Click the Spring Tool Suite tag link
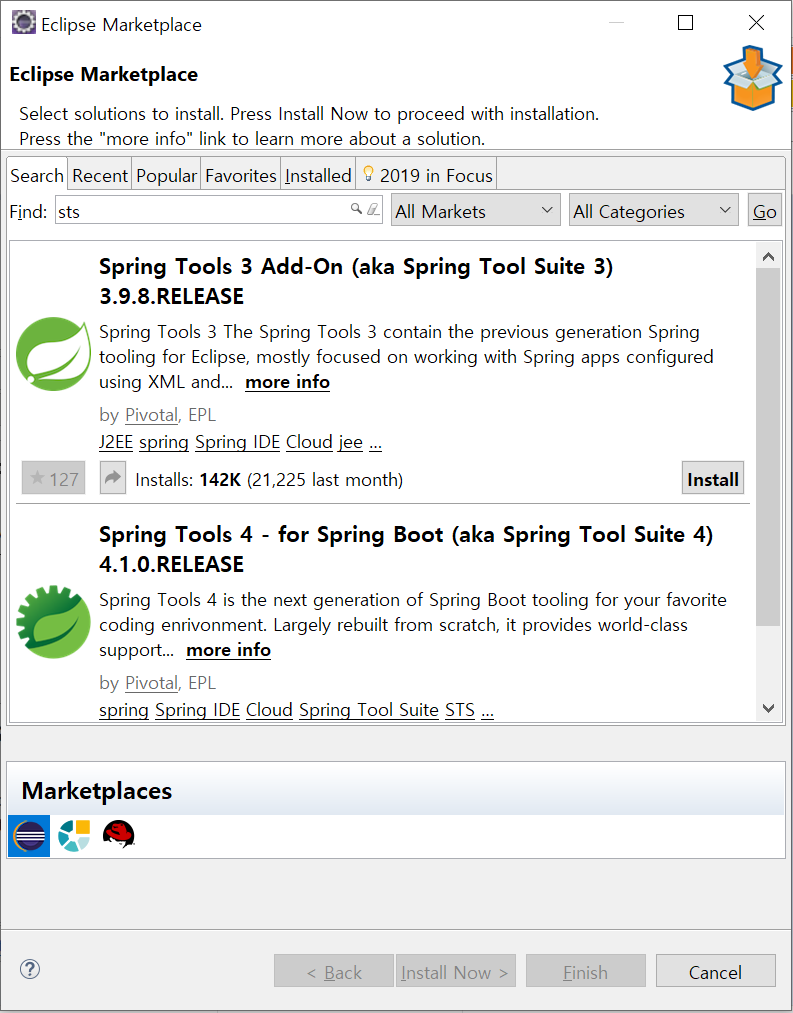 pyautogui.click(x=369, y=710)
